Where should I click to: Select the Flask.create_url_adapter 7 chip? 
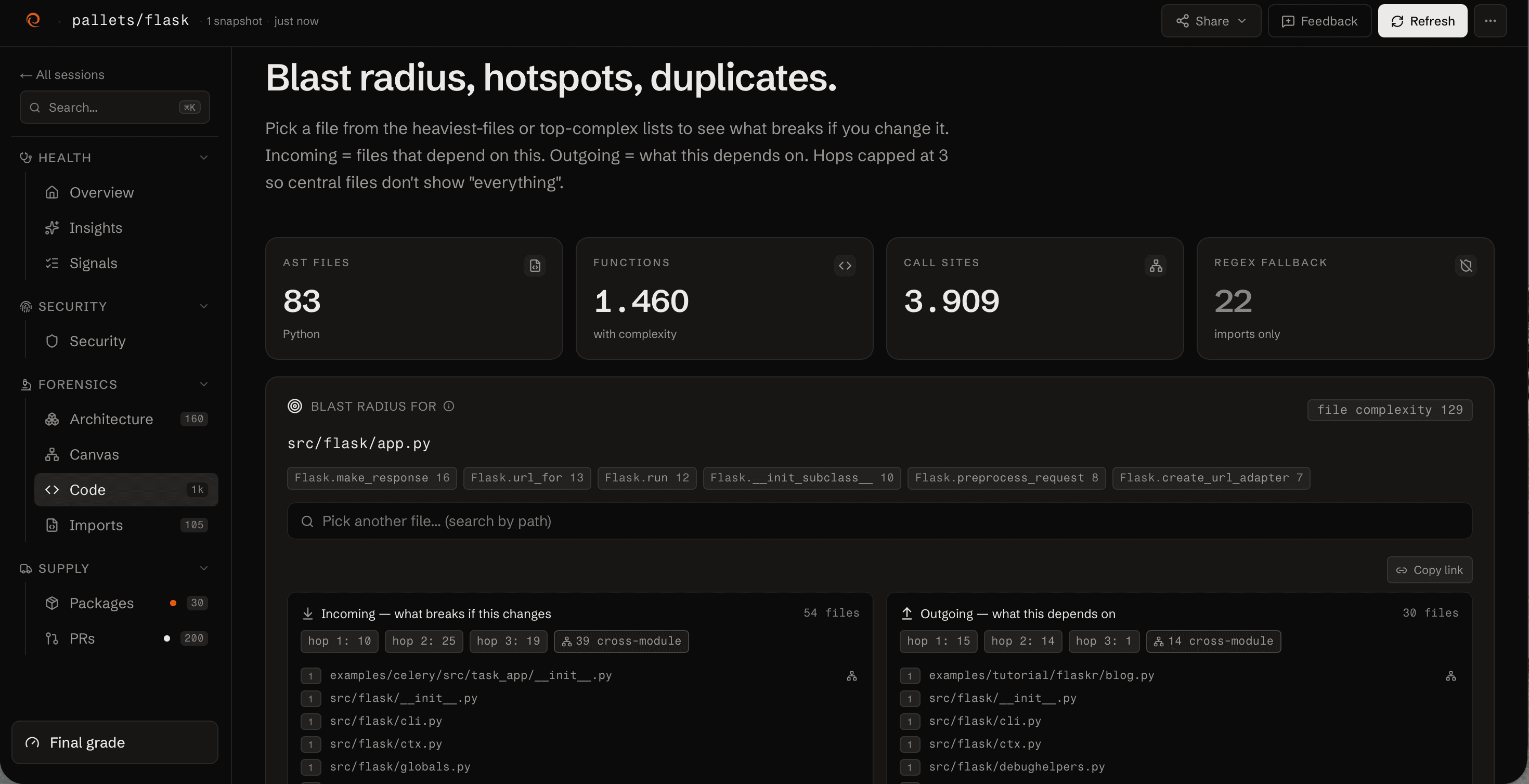[x=1211, y=478]
